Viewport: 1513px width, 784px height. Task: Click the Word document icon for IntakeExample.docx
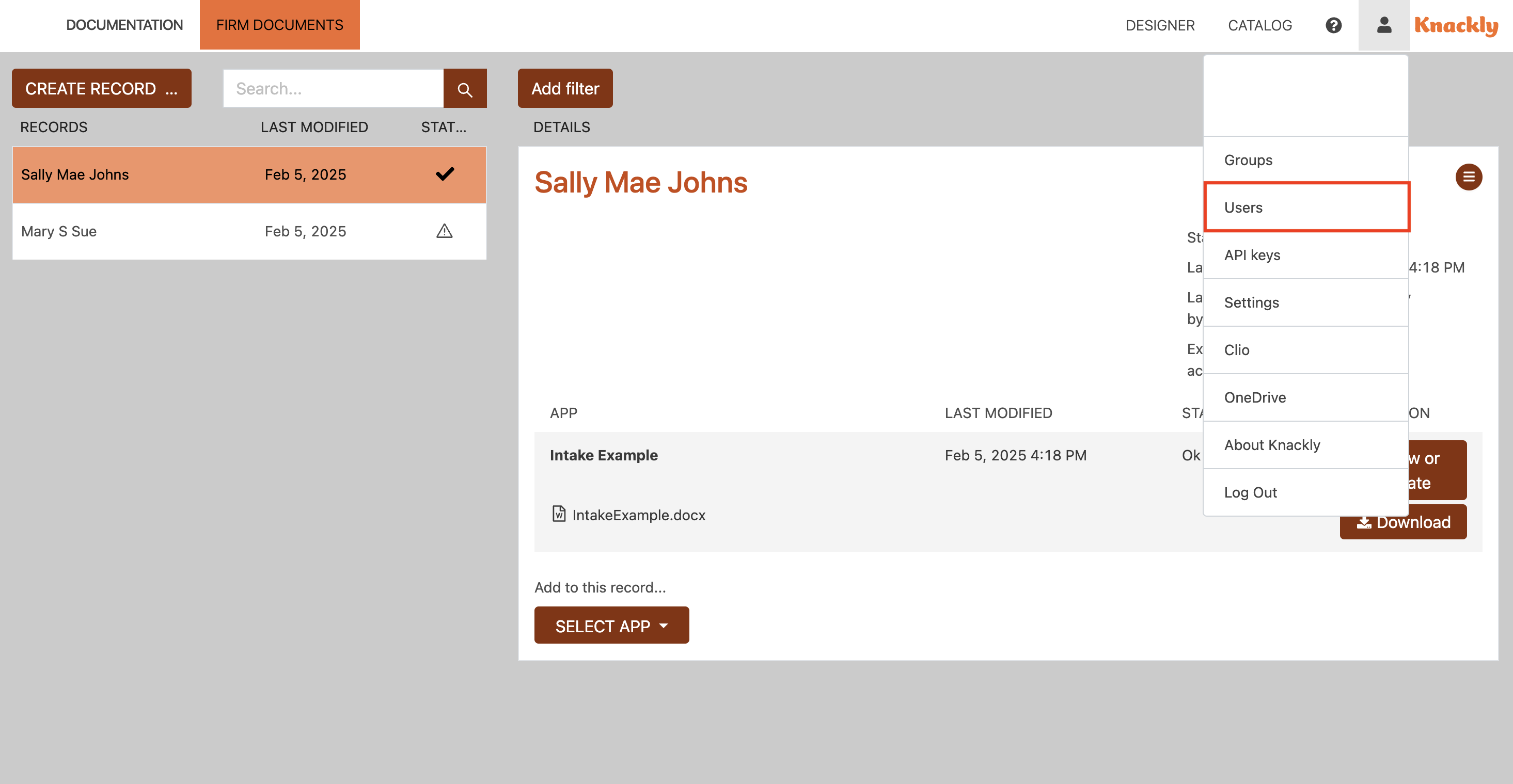click(559, 514)
